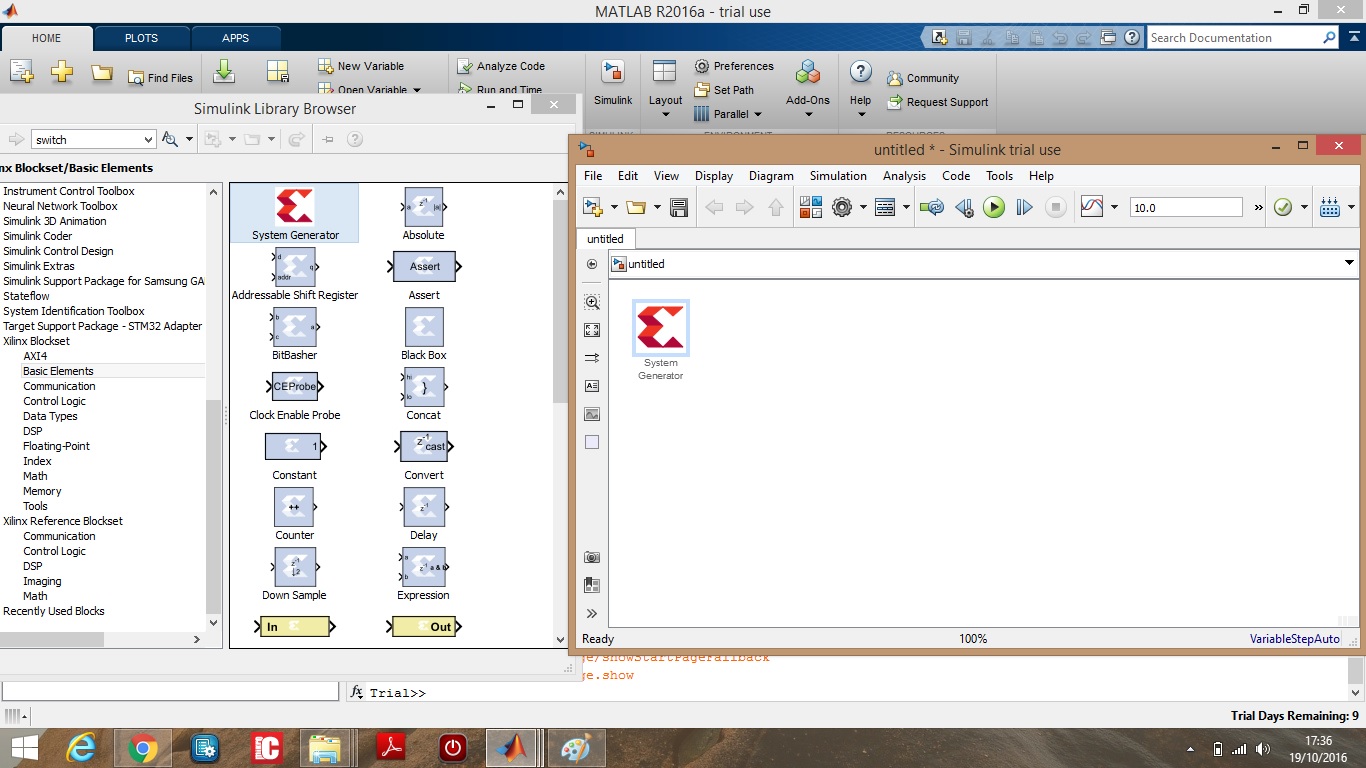Image resolution: width=1366 pixels, height=768 pixels.
Task: Click the Model Advisor checkmark icon
Action: pyautogui.click(x=1283, y=207)
